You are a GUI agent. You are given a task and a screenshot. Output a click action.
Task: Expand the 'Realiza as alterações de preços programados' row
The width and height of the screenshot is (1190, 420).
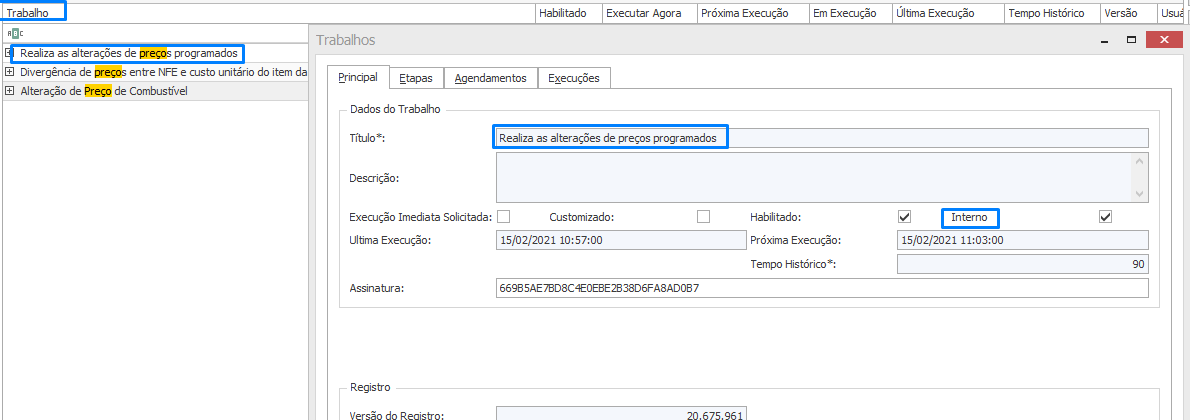pyautogui.click(x=9, y=53)
